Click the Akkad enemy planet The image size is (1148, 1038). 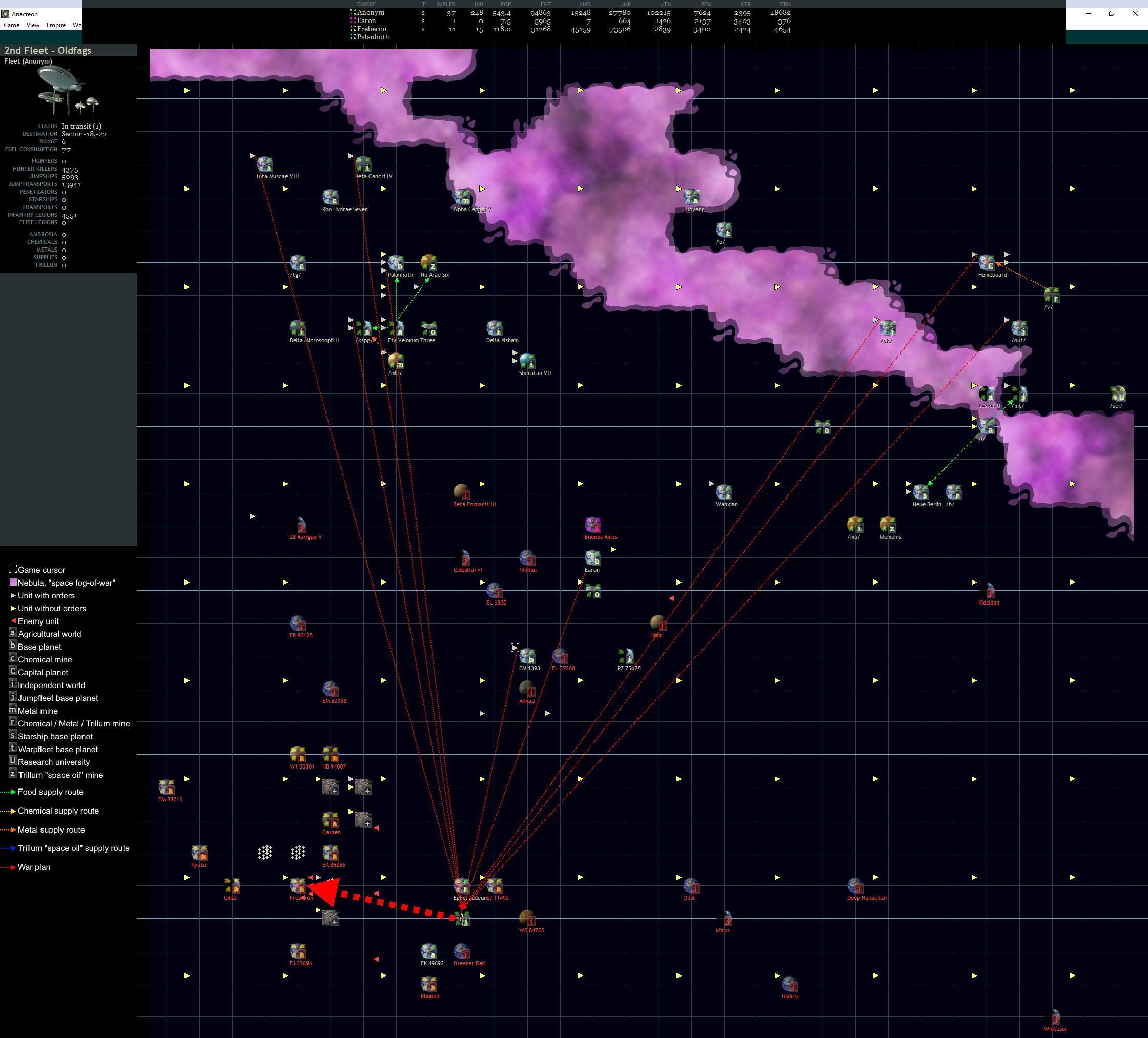point(527,689)
